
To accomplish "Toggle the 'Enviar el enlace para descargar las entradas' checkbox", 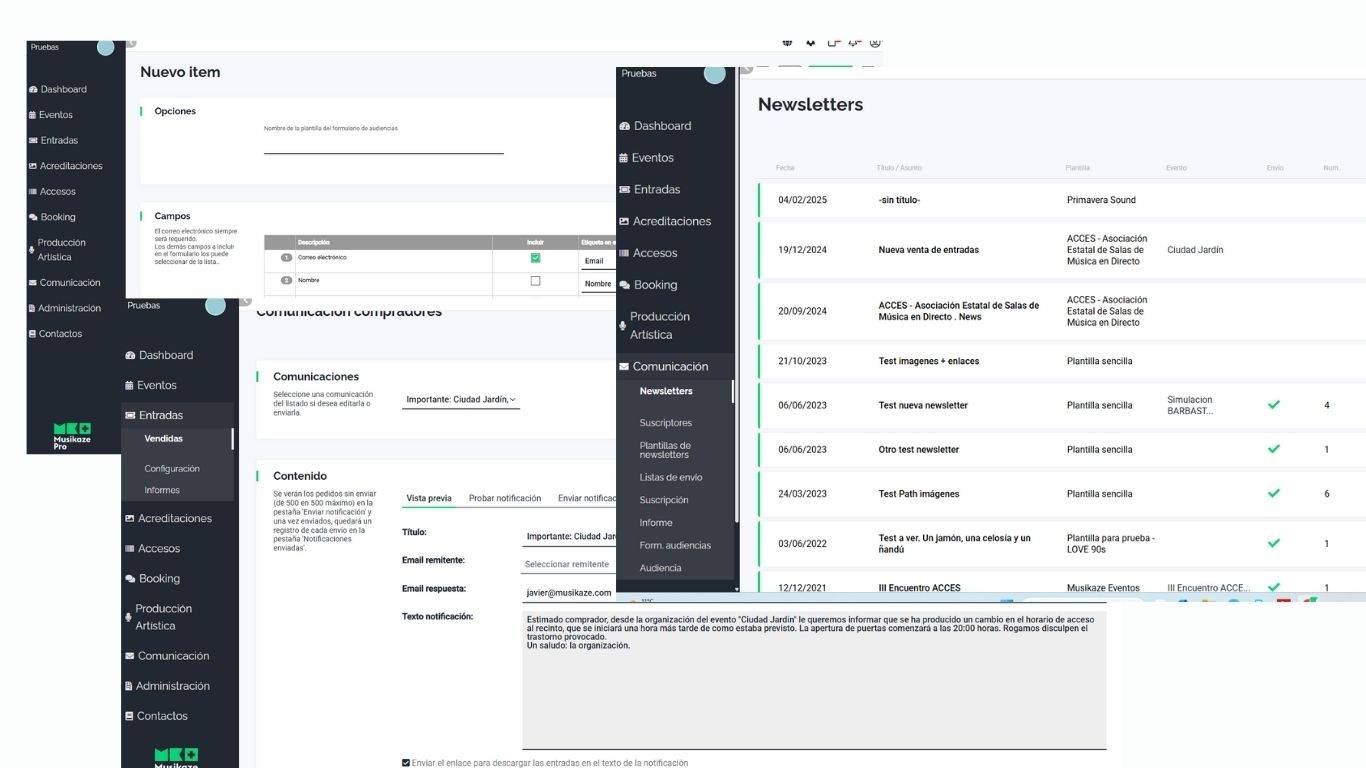I will [406, 763].
